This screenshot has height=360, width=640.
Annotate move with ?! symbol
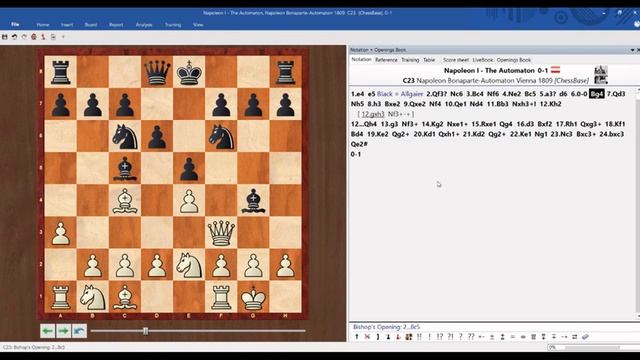[450, 337]
